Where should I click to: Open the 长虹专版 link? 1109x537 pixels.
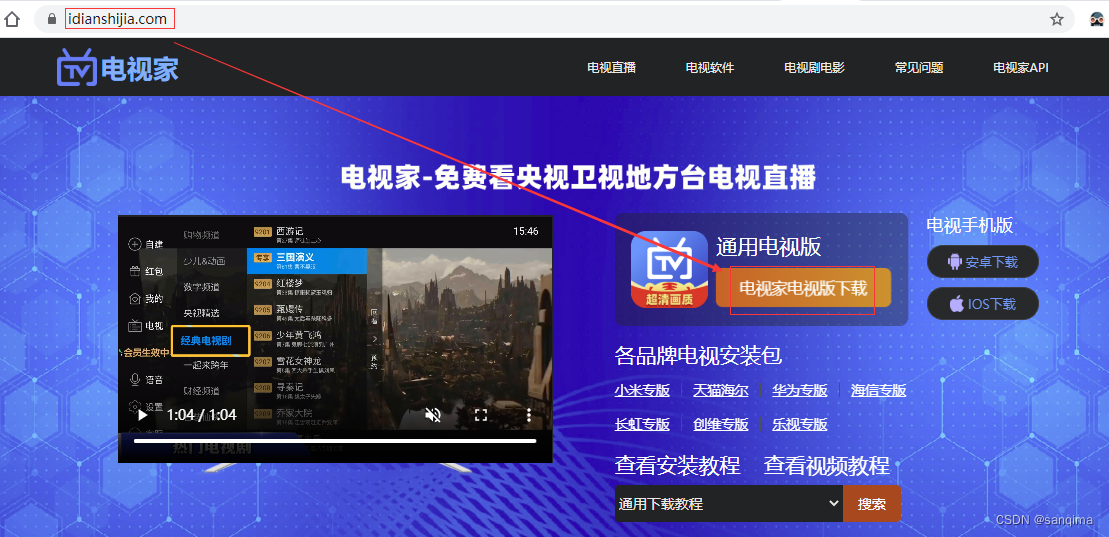pos(642,425)
